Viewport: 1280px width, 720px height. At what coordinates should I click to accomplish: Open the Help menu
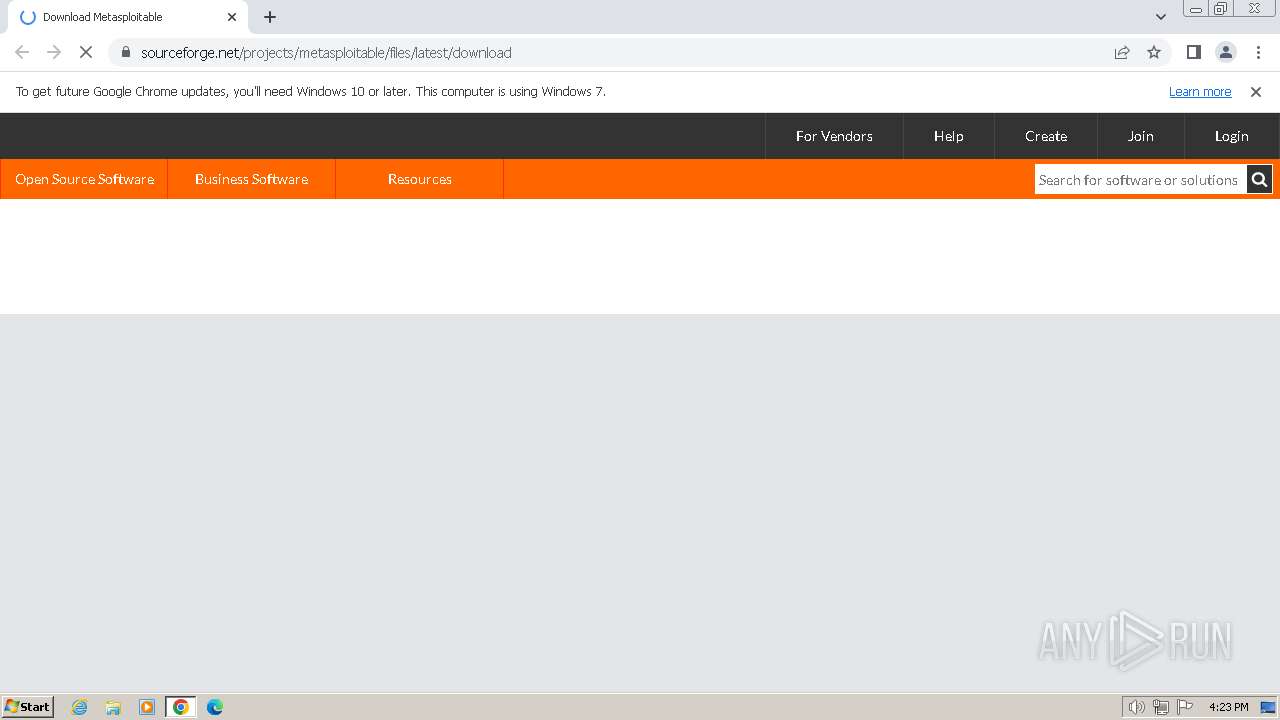[x=949, y=136]
